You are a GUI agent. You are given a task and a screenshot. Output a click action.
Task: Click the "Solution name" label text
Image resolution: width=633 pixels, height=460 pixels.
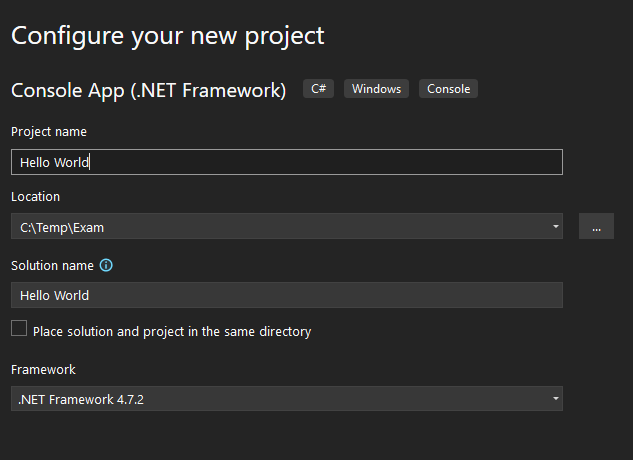[52, 266]
